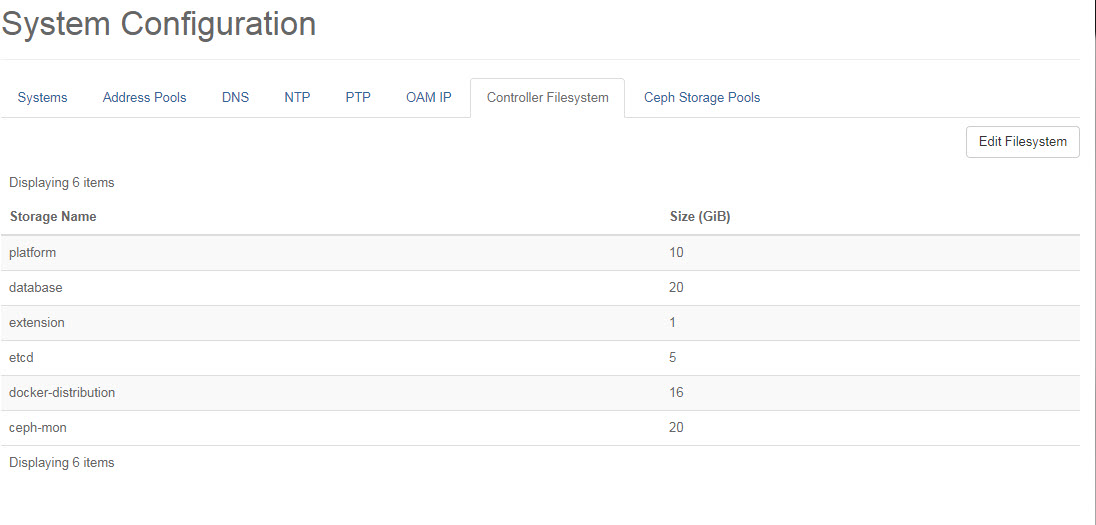Select the DNS tab
Image resolution: width=1096 pixels, height=525 pixels.
235,98
